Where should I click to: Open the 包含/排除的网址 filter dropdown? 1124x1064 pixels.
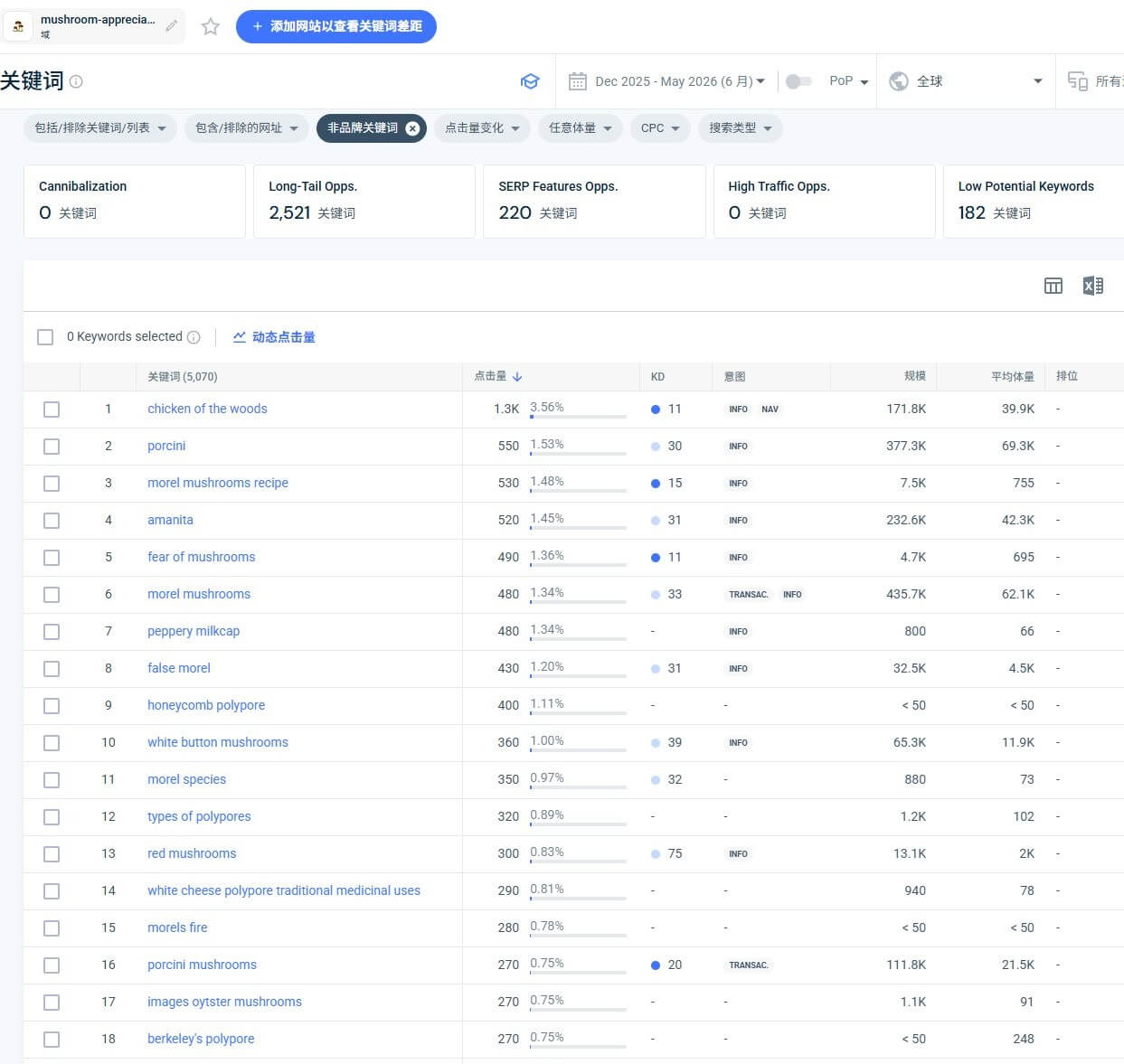(246, 128)
